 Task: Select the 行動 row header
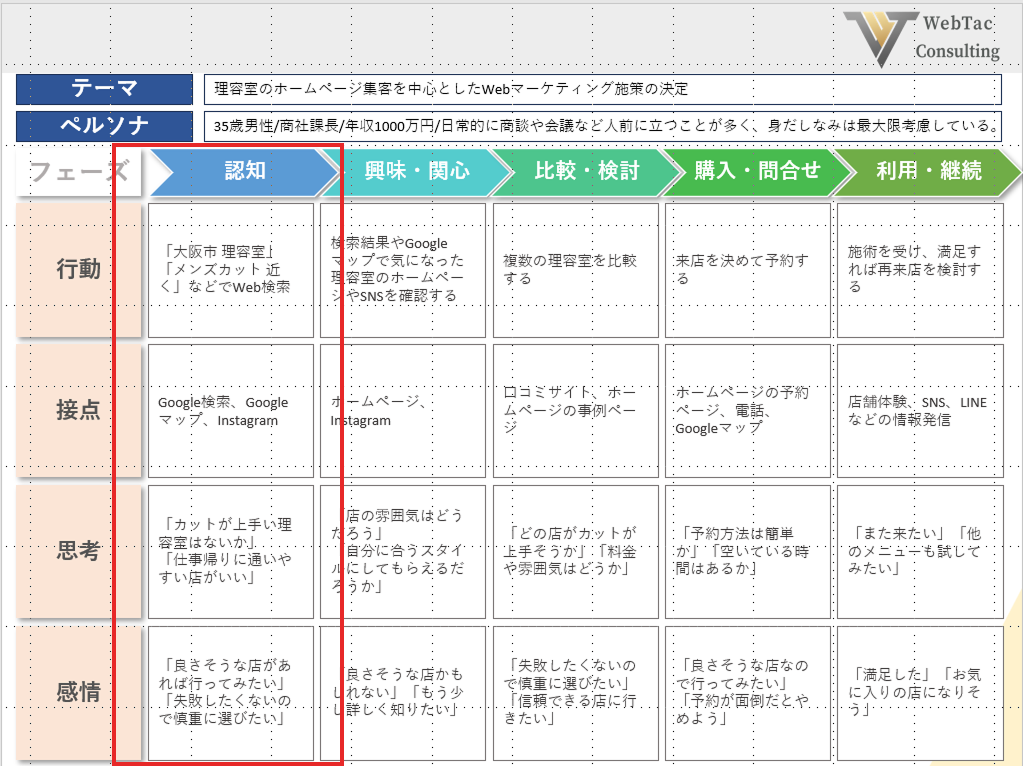click(x=78, y=270)
